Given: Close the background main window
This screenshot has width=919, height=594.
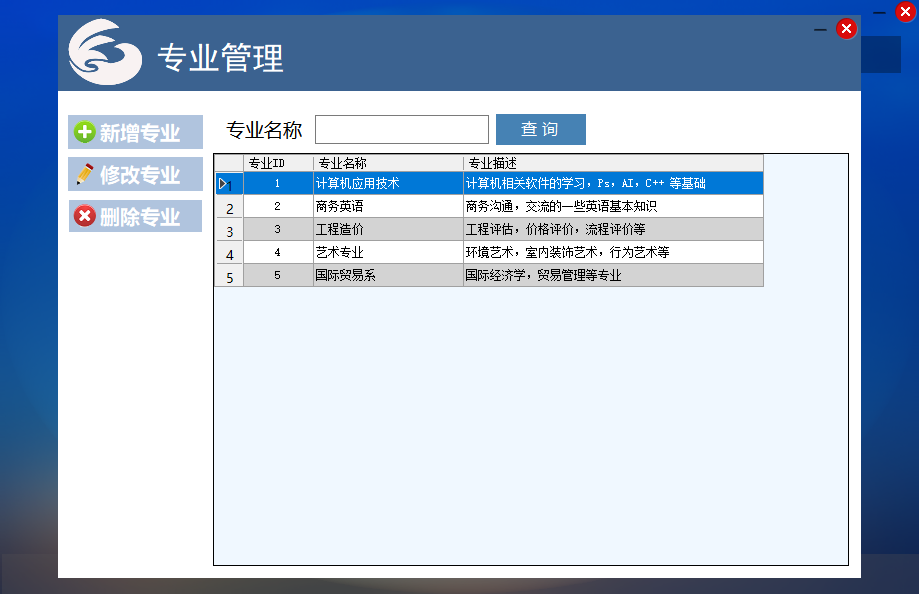Looking at the screenshot, I should (906, 11).
